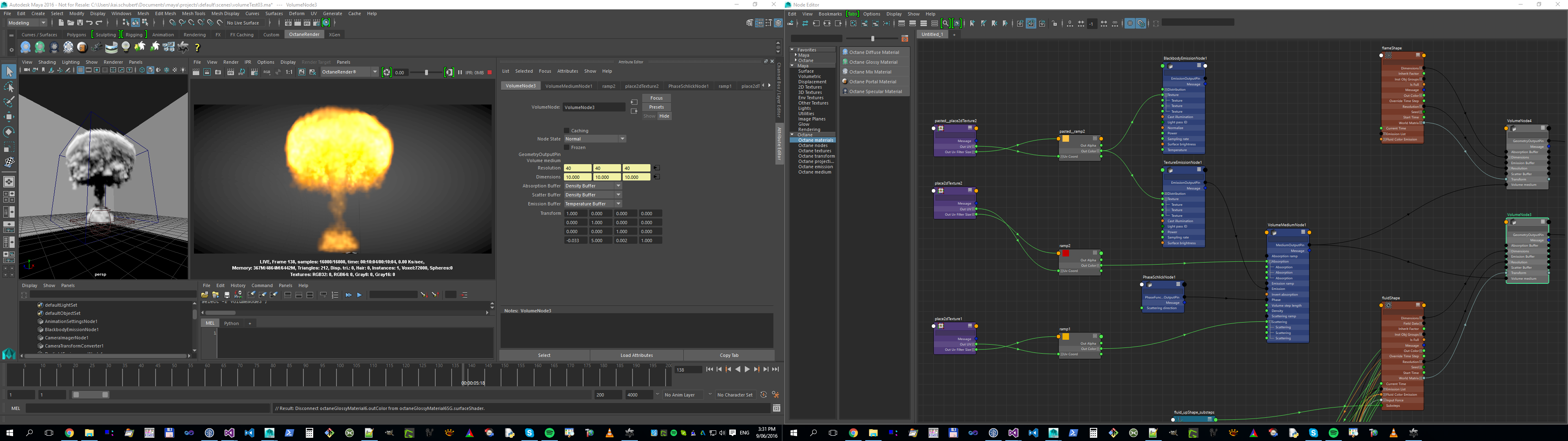Click the red stop IPR square
Image resolution: width=1568 pixels, height=441 pixels.
point(490,73)
